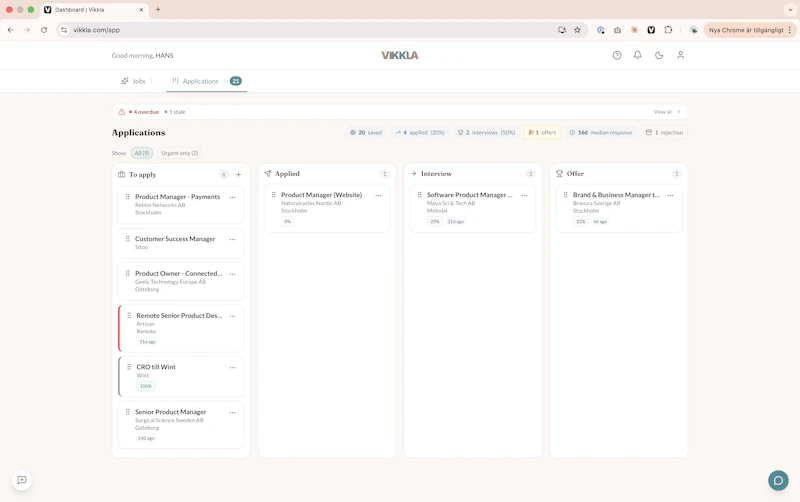Open notifications bell icon

638,55
